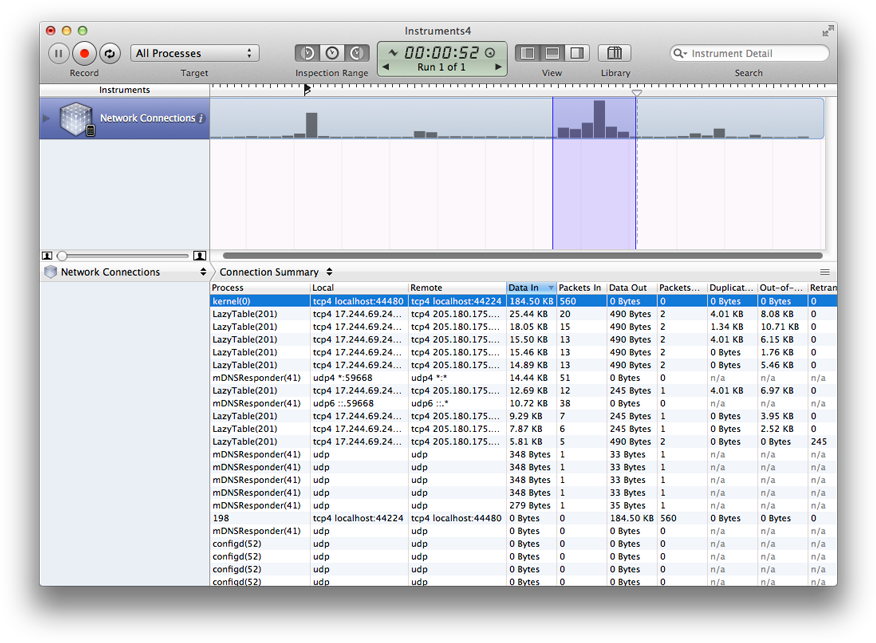Image resolution: width=876 pixels, height=643 pixels.
Task: Set the inspection range end marker
Action: click(x=356, y=53)
